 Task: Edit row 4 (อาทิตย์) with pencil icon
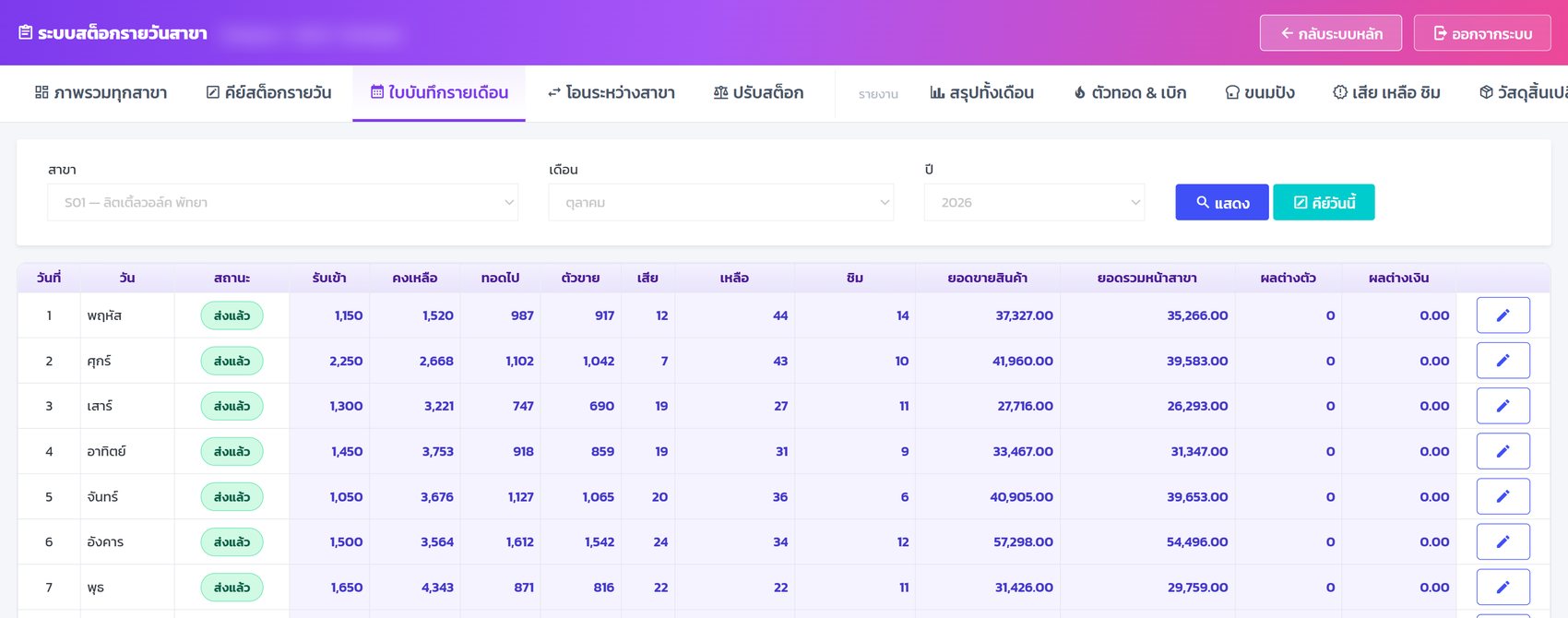[x=1503, y=451]
